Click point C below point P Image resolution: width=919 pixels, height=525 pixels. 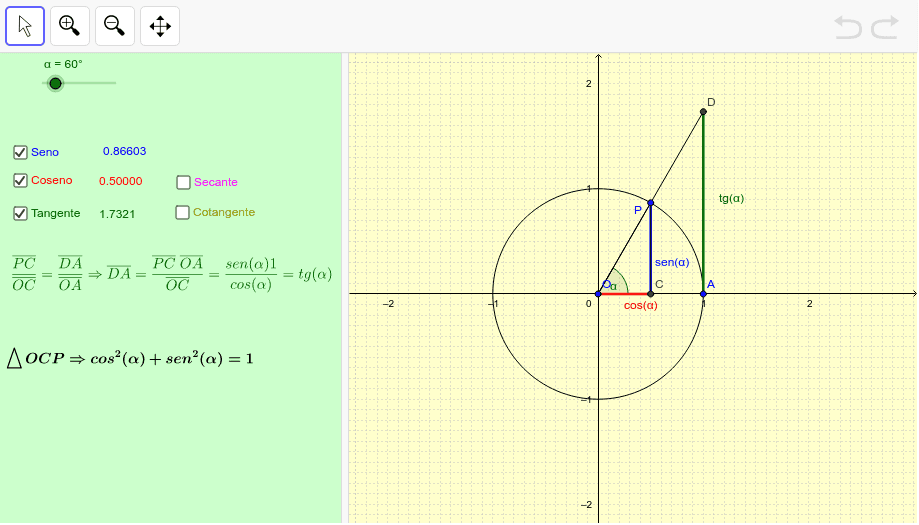[x=651, y=294]
